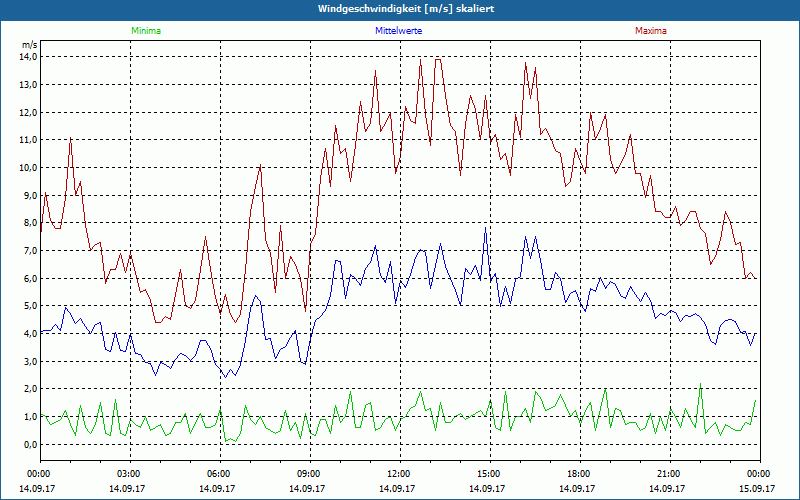
Task: Click the 2,0 y-axis value
Action: [x=31, y=389]
